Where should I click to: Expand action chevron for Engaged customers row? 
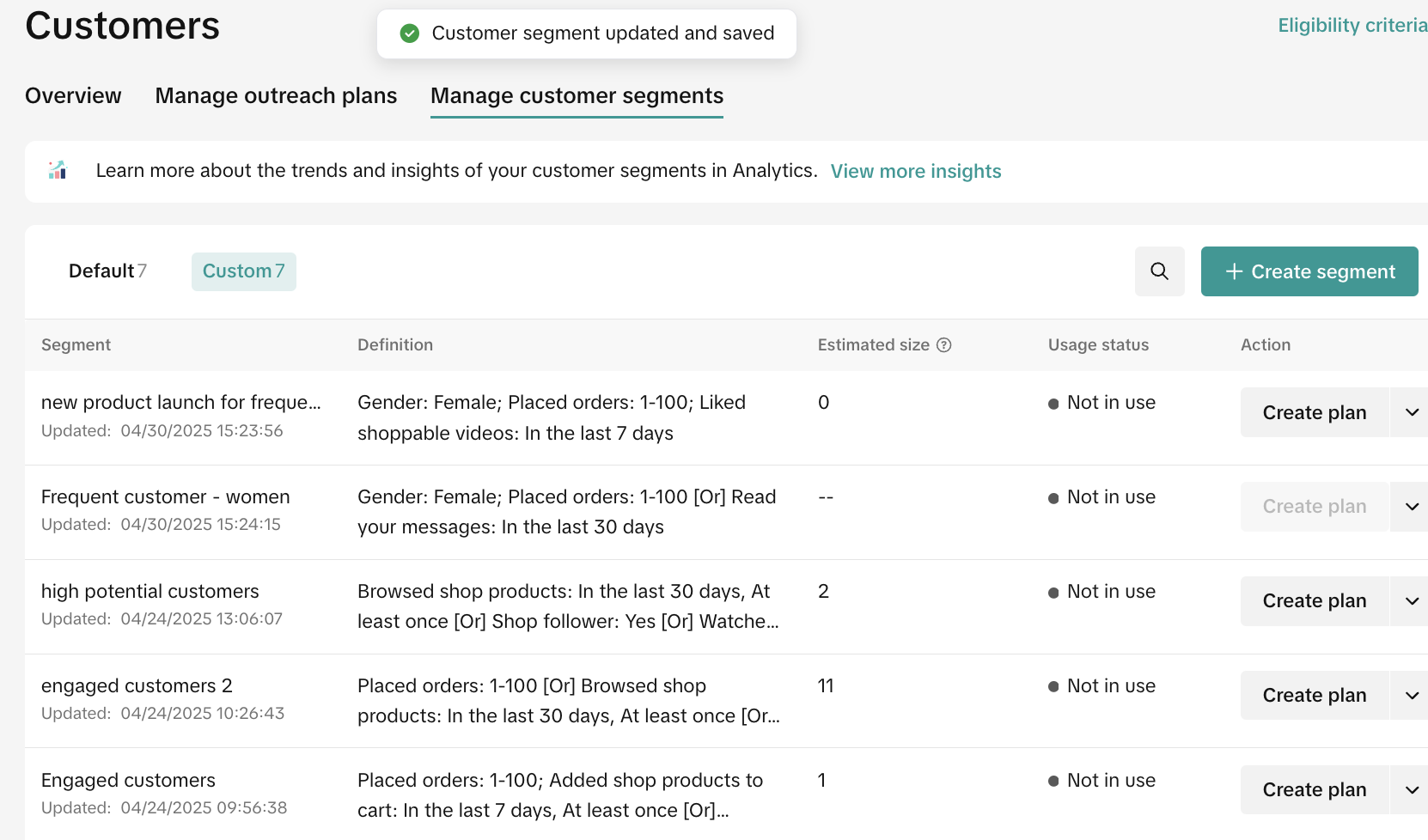[x=1411, y=790]
